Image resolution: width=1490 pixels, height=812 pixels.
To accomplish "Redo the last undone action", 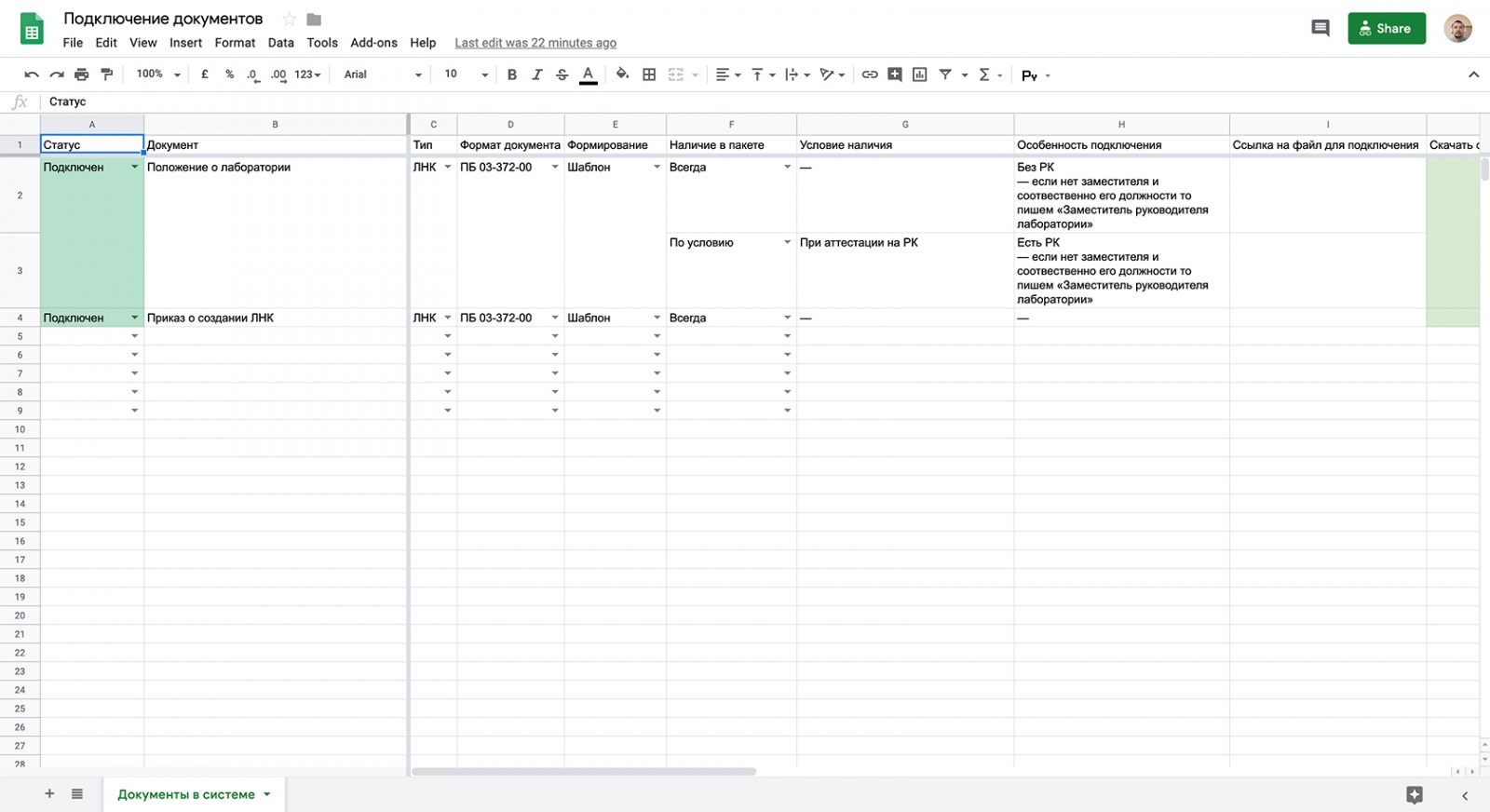I will [57, 74].
